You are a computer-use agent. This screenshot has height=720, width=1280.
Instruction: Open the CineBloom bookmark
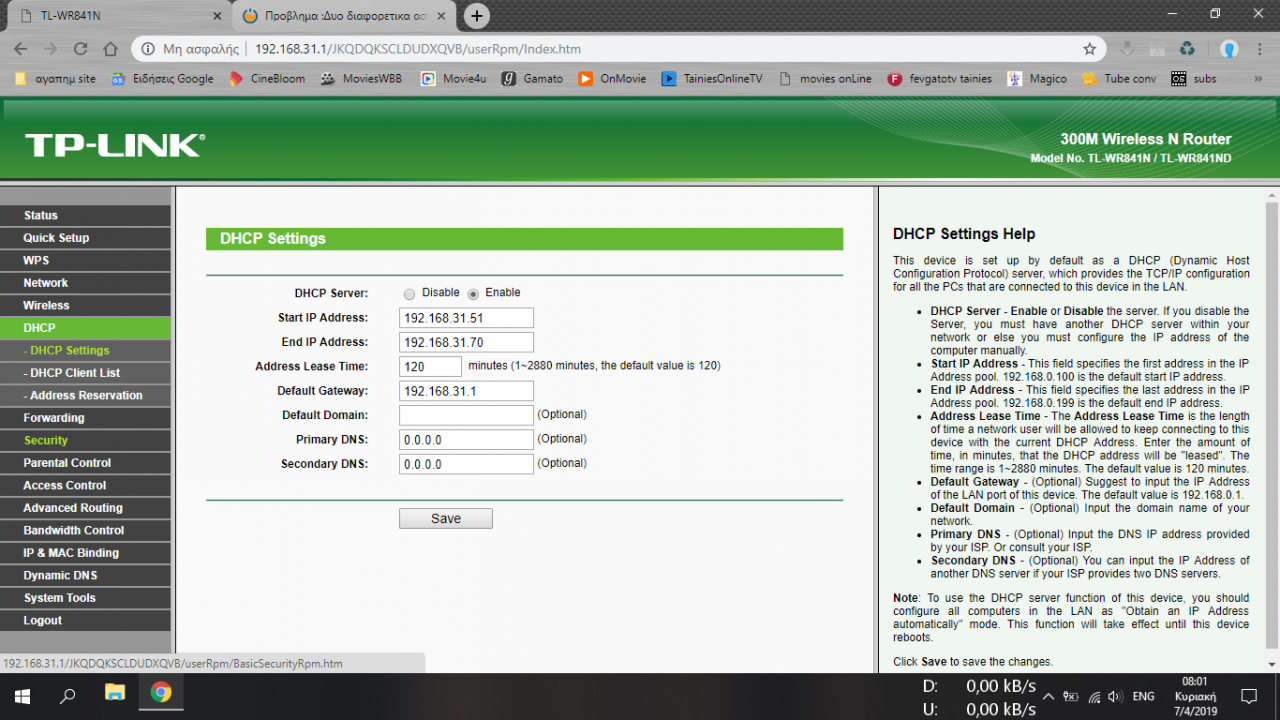coord(267,78)
